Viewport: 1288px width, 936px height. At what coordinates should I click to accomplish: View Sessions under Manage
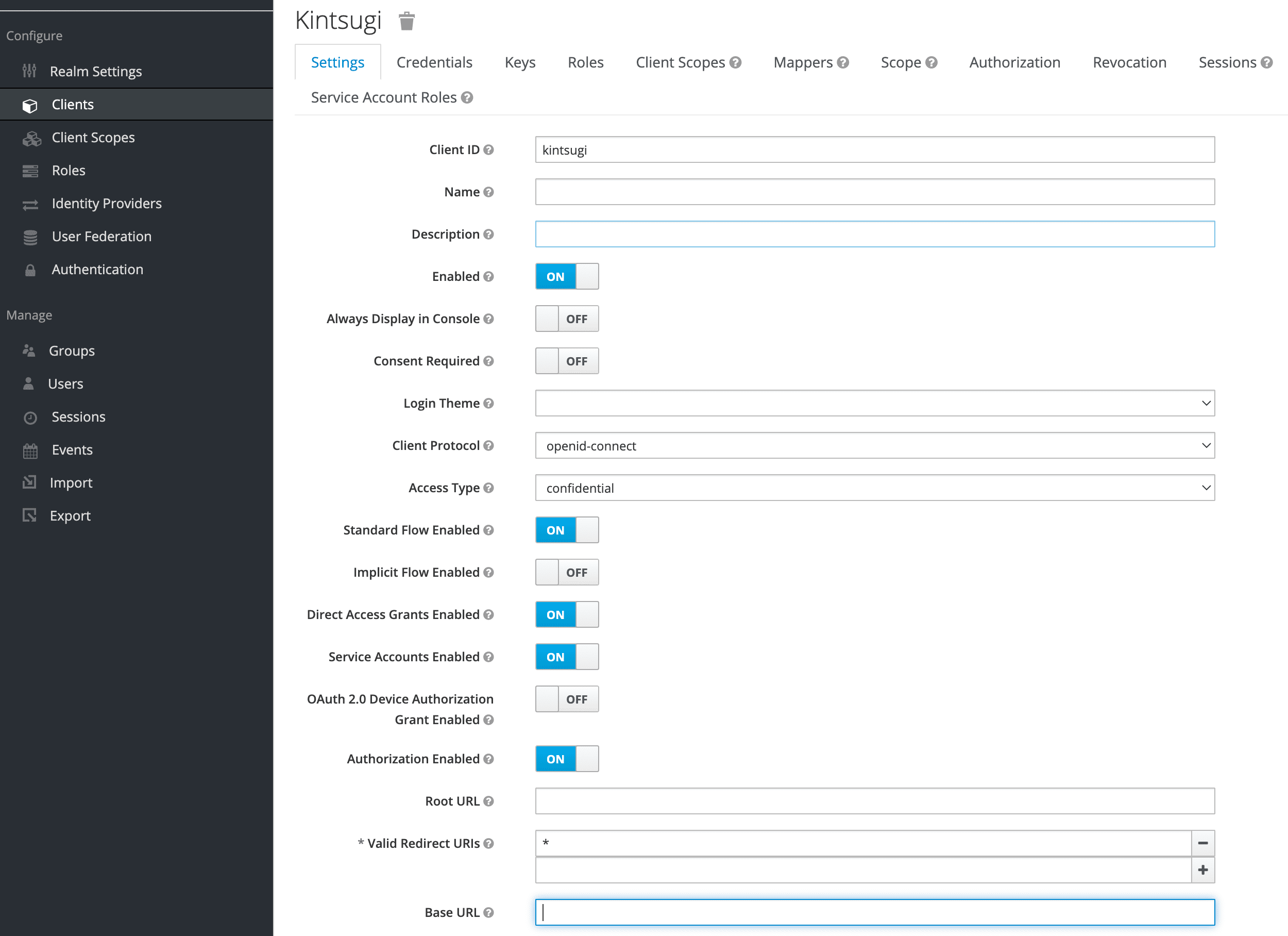click(x=78, y=416)
